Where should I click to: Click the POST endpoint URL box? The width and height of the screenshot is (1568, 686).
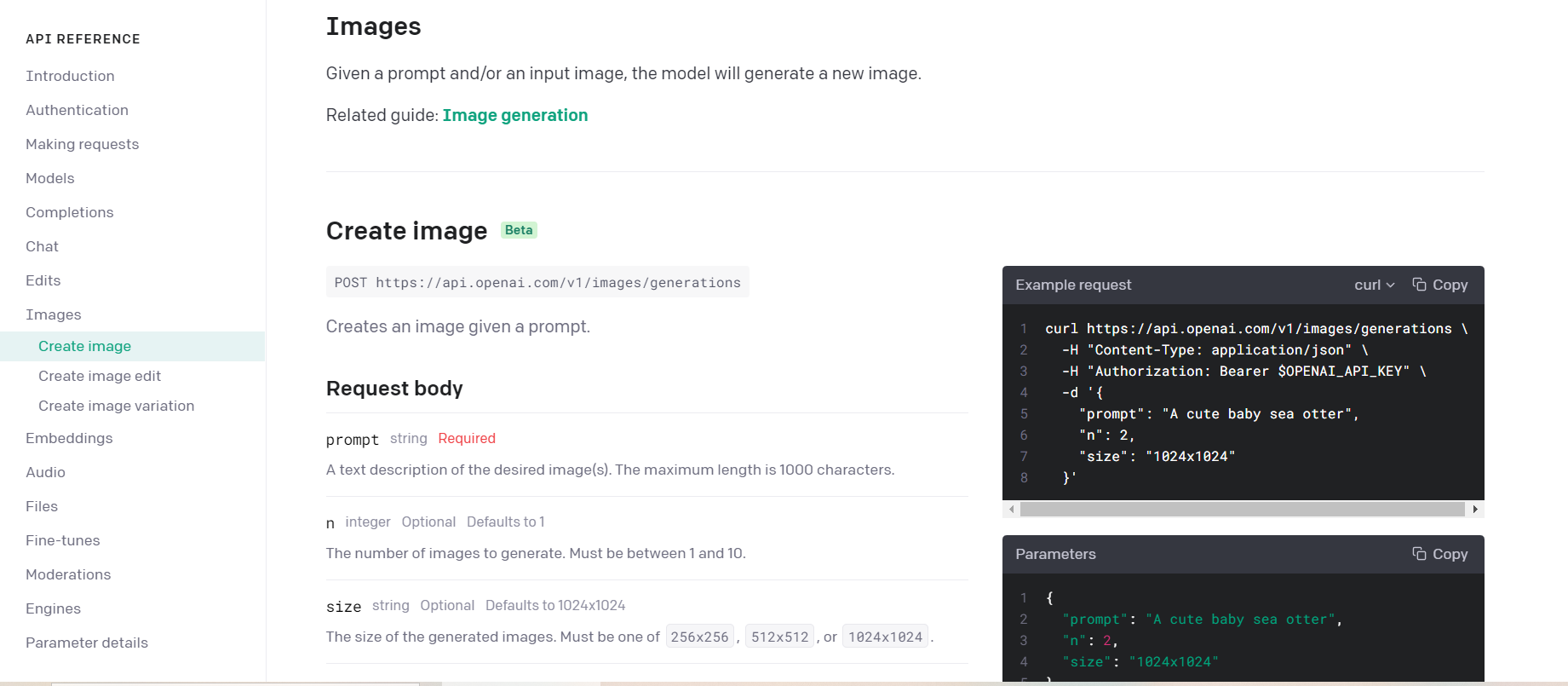[x=537, y=282]
